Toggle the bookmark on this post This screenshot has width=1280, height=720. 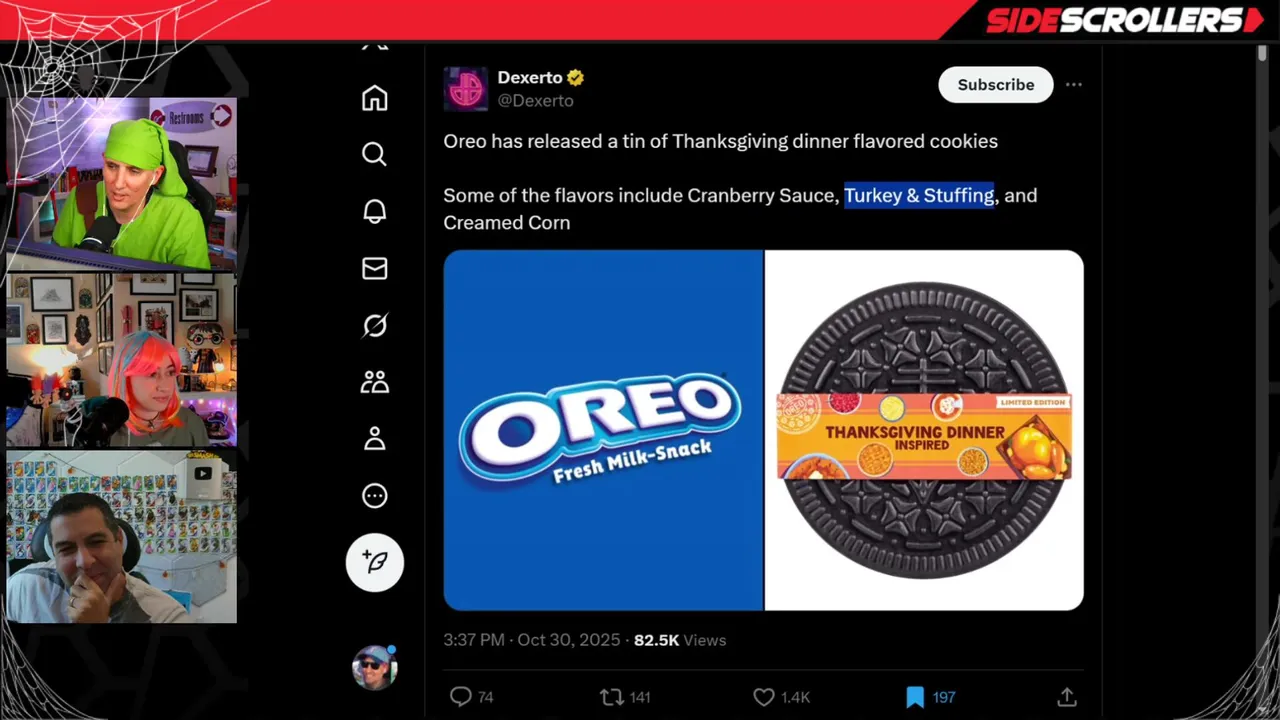915,697
